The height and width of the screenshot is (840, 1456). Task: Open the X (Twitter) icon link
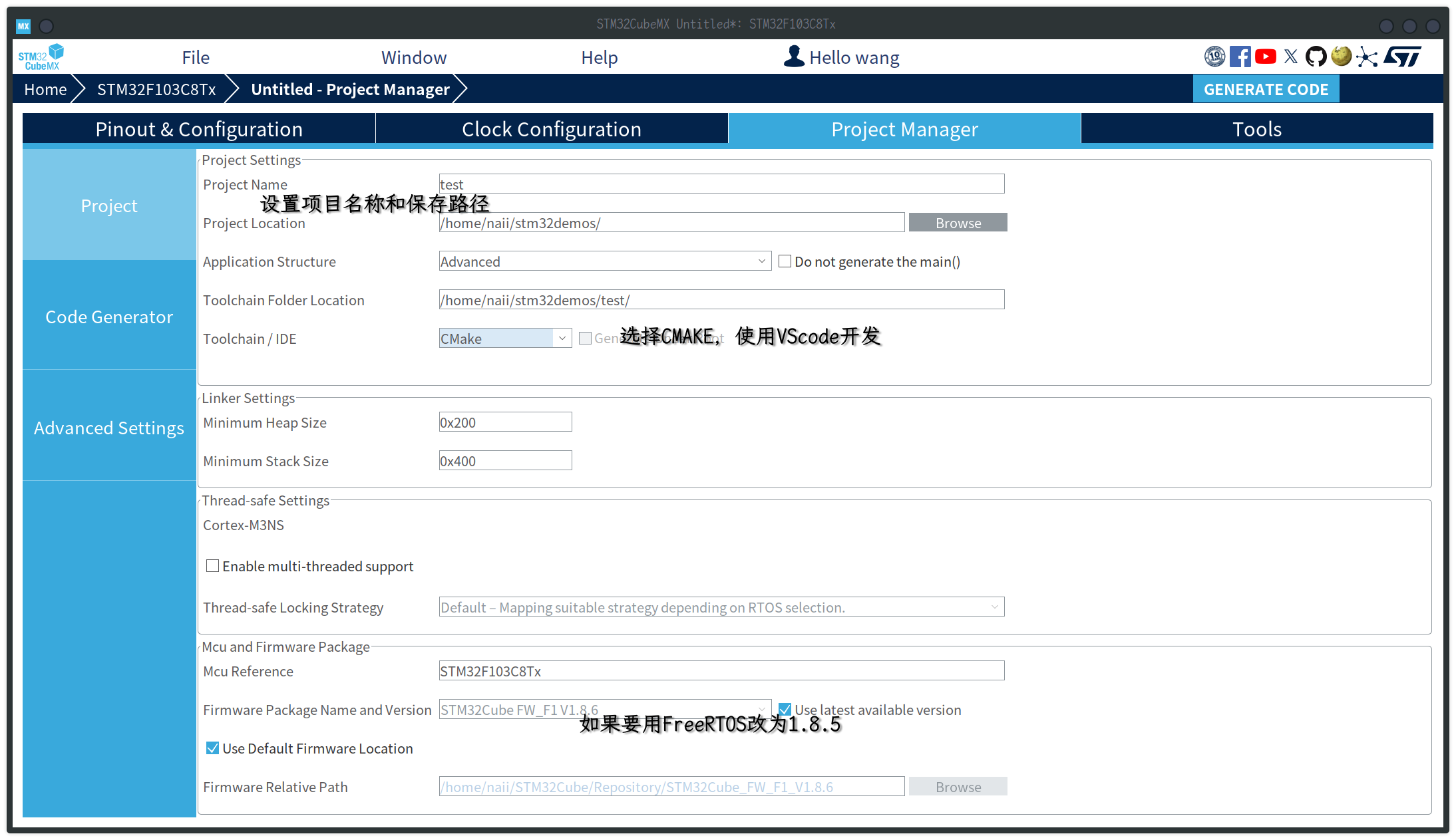(1290, 57)
